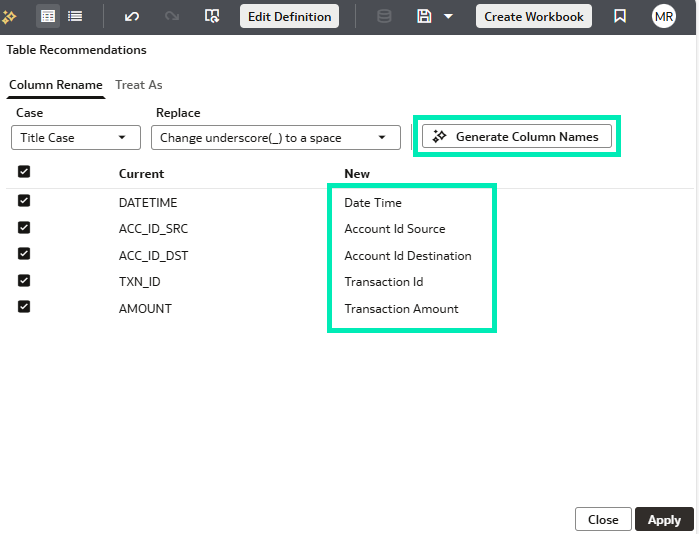Uncheck the DATETIME column checkbox
This screenshot has height=534, width=699.
(24, 201)
